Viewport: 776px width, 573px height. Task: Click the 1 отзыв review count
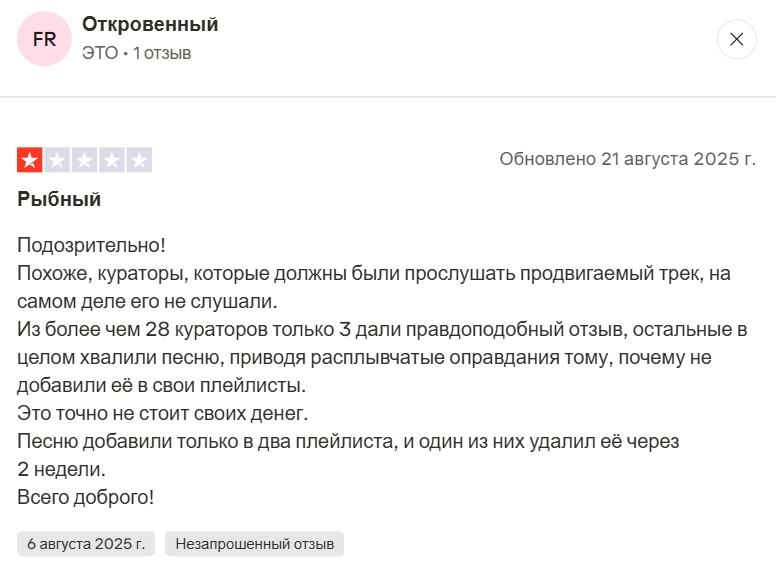(x=161, y=53)
